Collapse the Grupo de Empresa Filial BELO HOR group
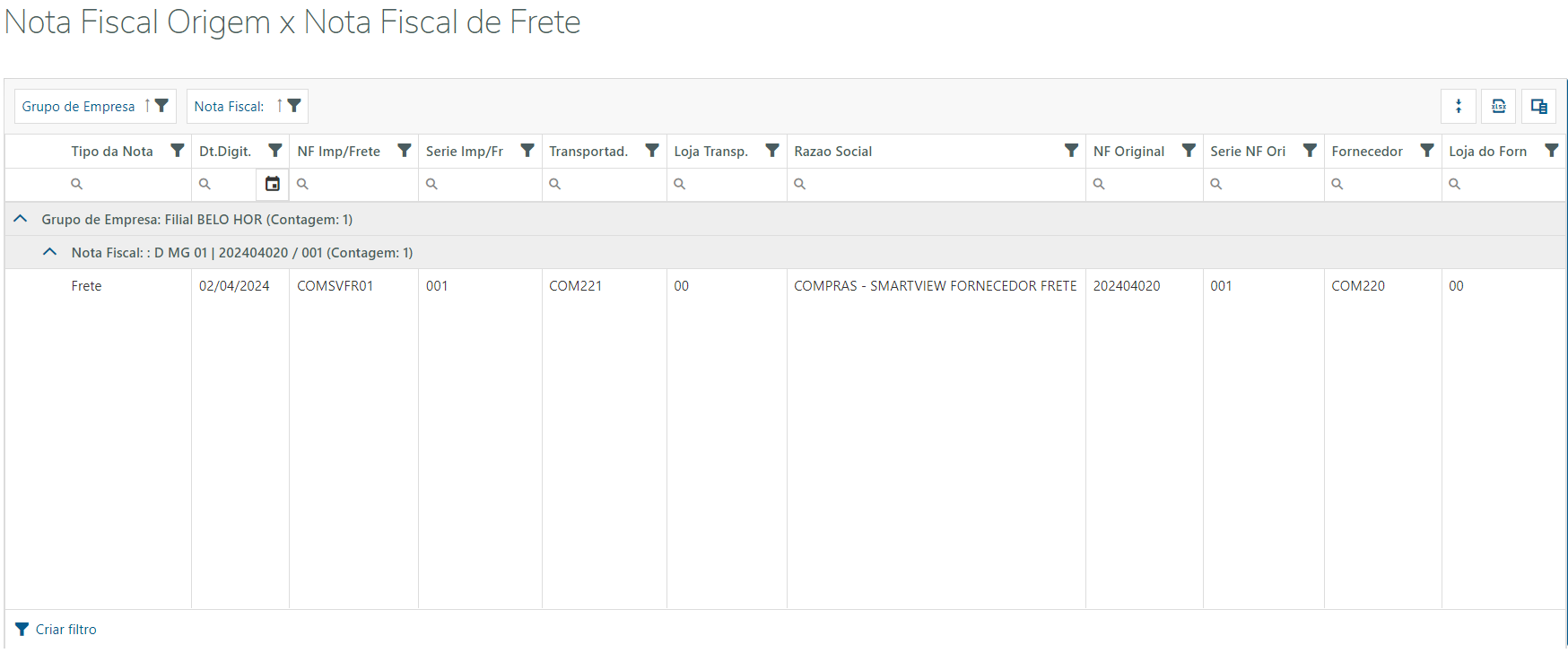Image resolution: width=1568 pixels, height=653 pixels. [21, 219]
